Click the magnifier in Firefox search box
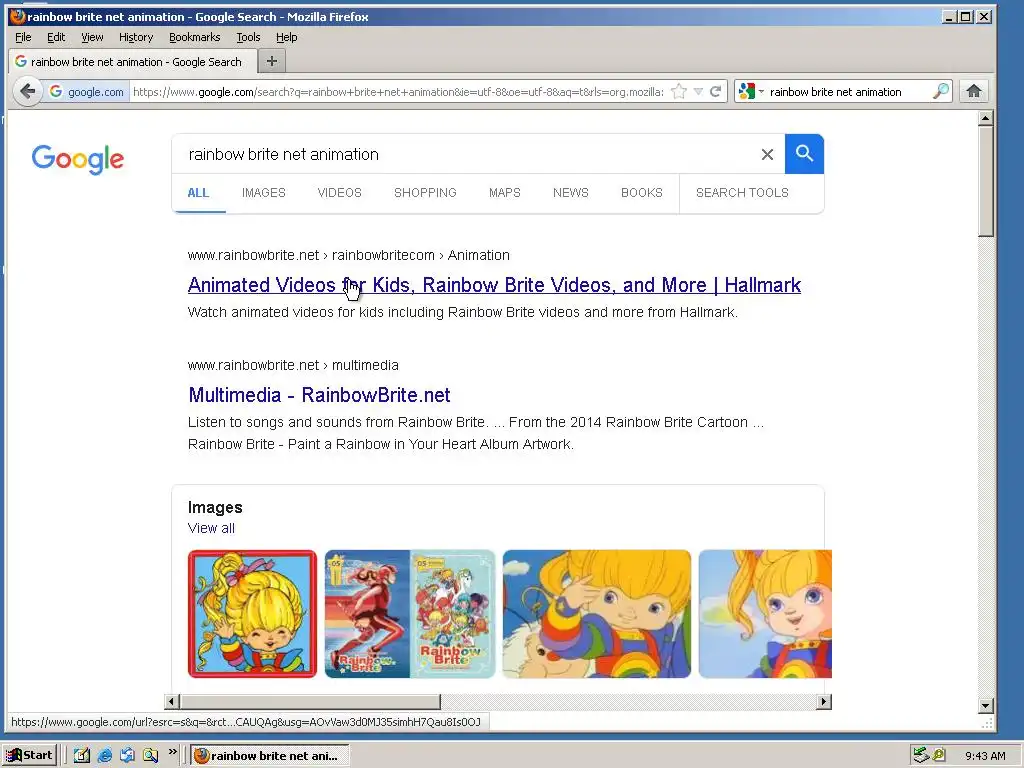Image resolution: width=1024 pixels, height=768 pixels. click(x=940, y=91)
